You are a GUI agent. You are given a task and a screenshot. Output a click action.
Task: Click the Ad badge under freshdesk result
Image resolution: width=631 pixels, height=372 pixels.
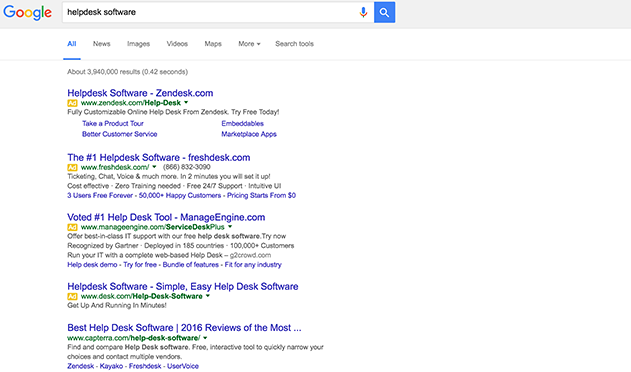point(72,167)
